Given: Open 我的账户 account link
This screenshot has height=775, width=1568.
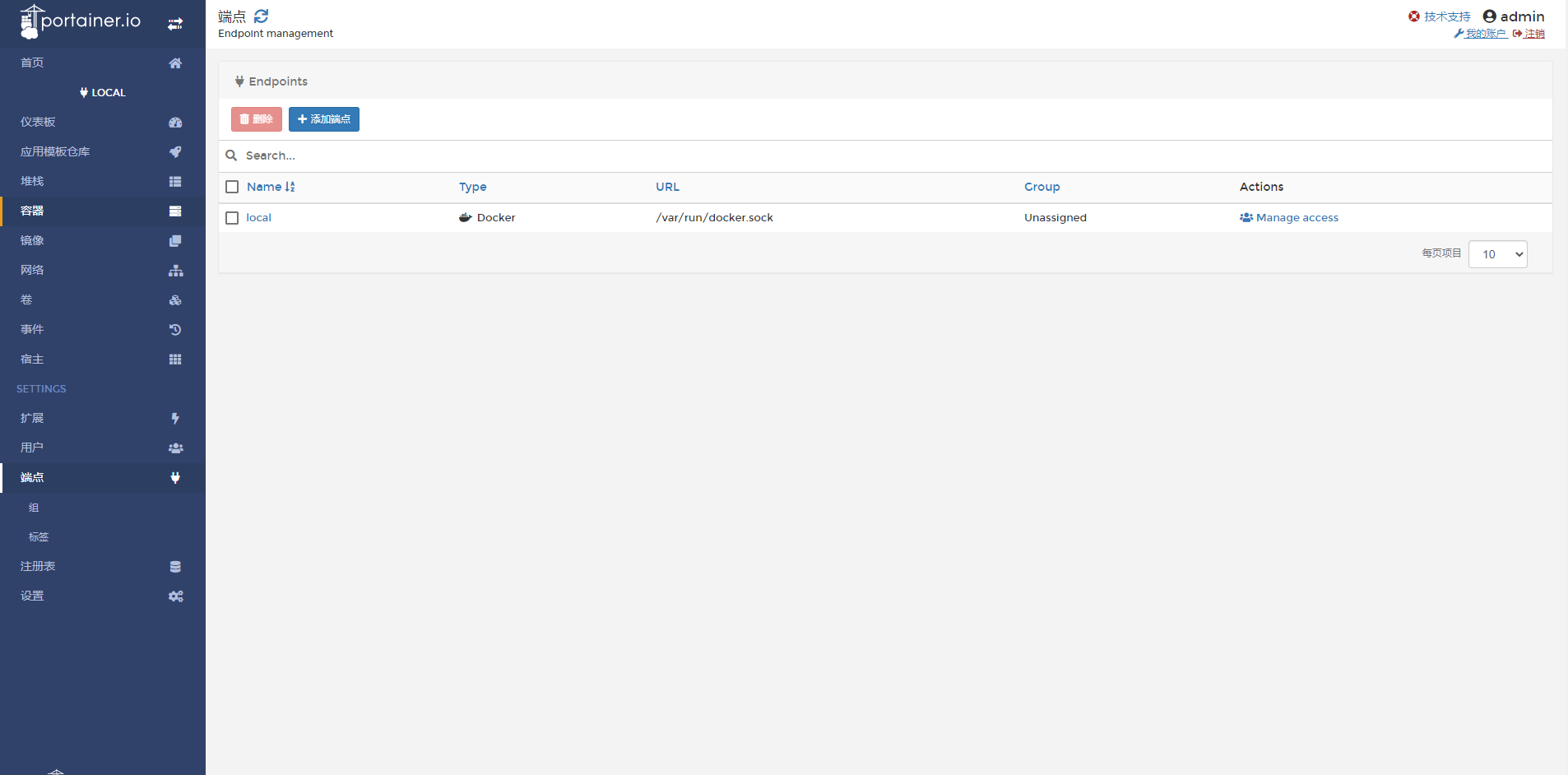Looking at the screenshot, I should 1480,34.
